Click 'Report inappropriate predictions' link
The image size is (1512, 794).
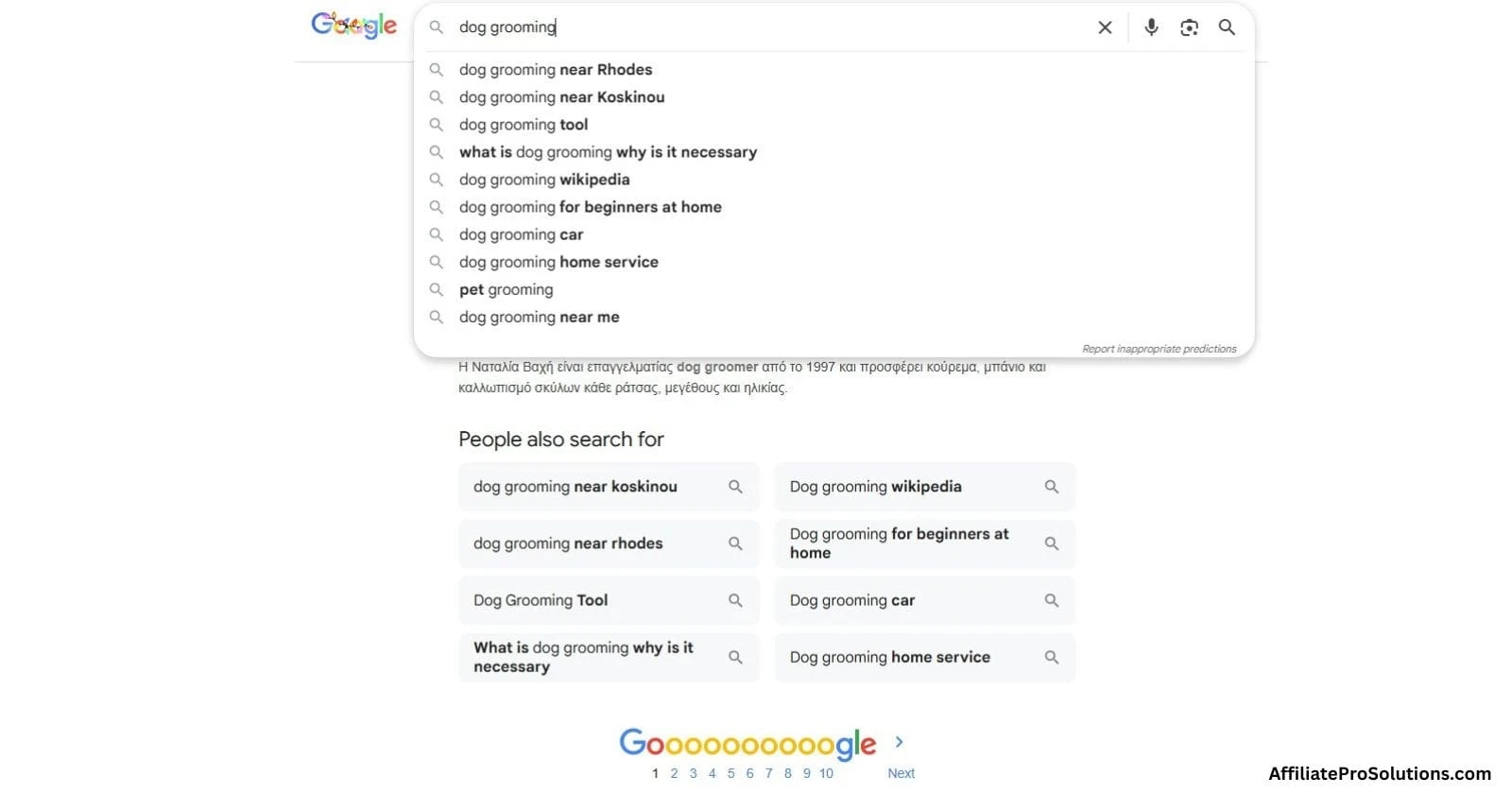click(1160, 348)
